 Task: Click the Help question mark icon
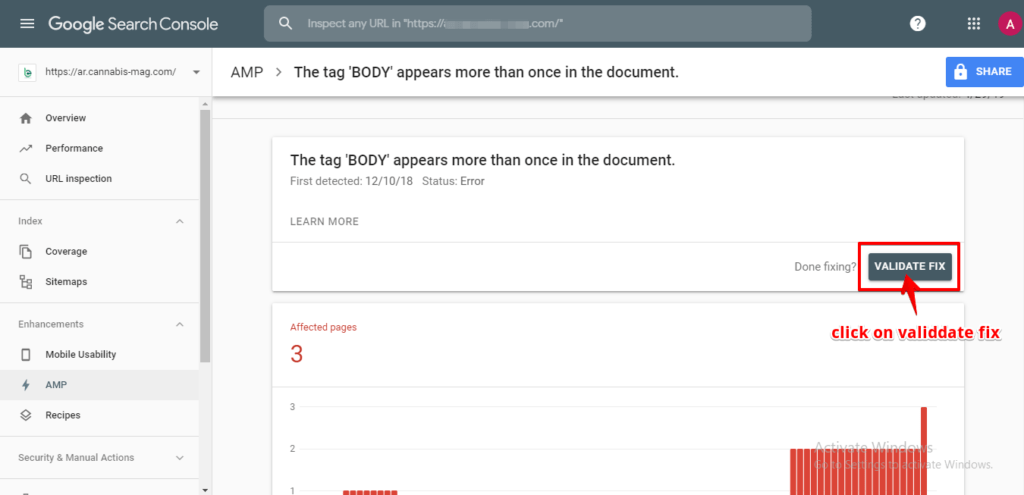[x=916, y=23]
